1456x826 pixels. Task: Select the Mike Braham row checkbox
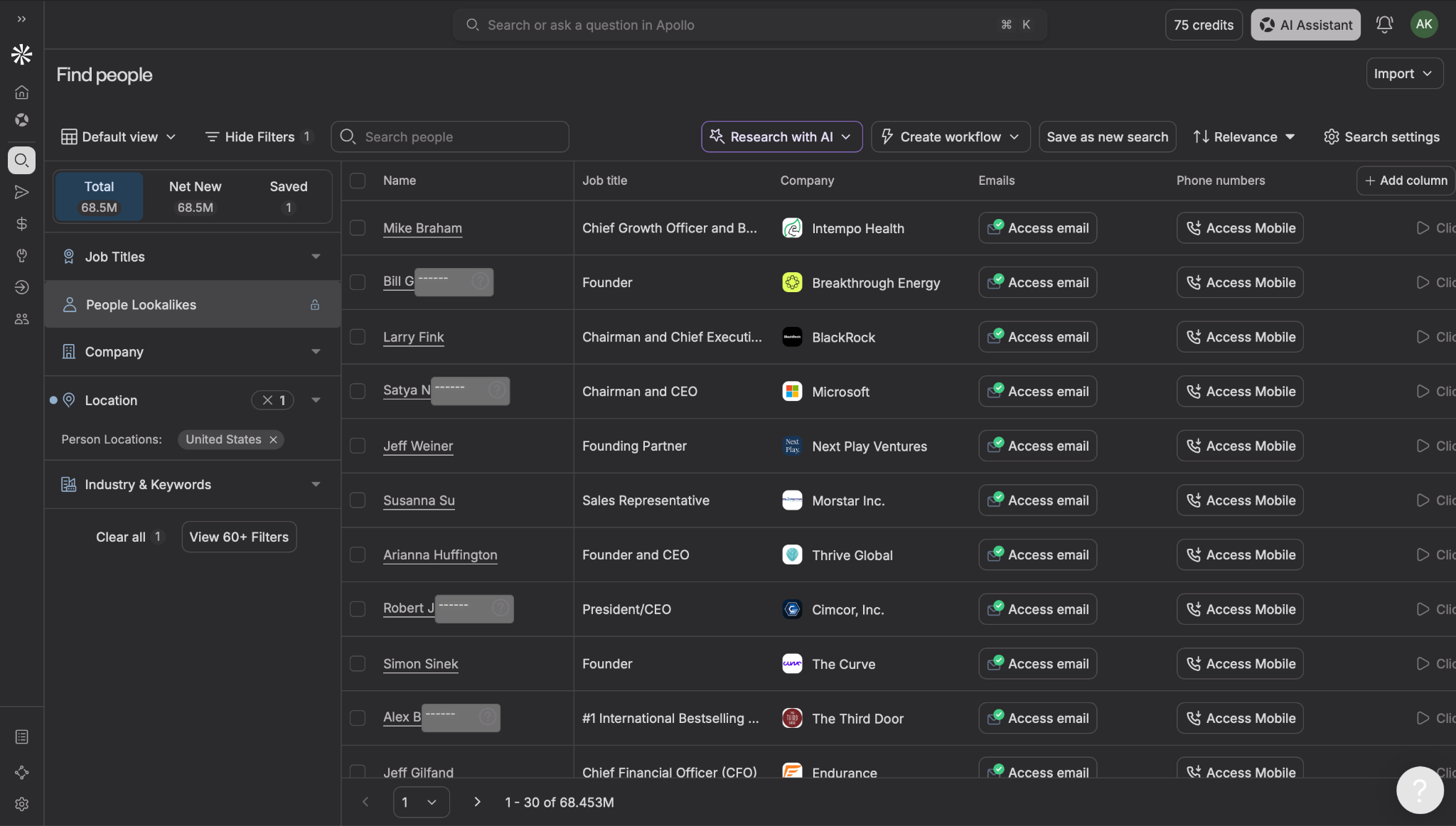358,227
